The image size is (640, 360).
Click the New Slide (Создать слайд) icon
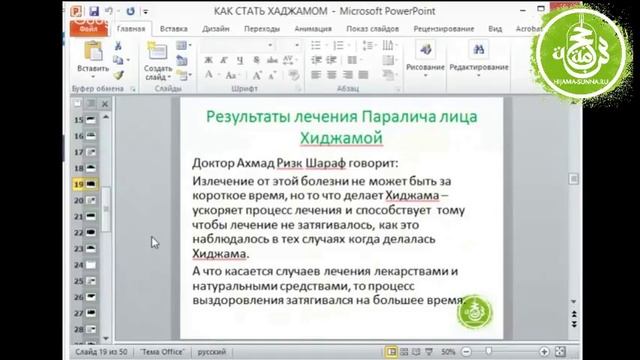click(157, 51)
